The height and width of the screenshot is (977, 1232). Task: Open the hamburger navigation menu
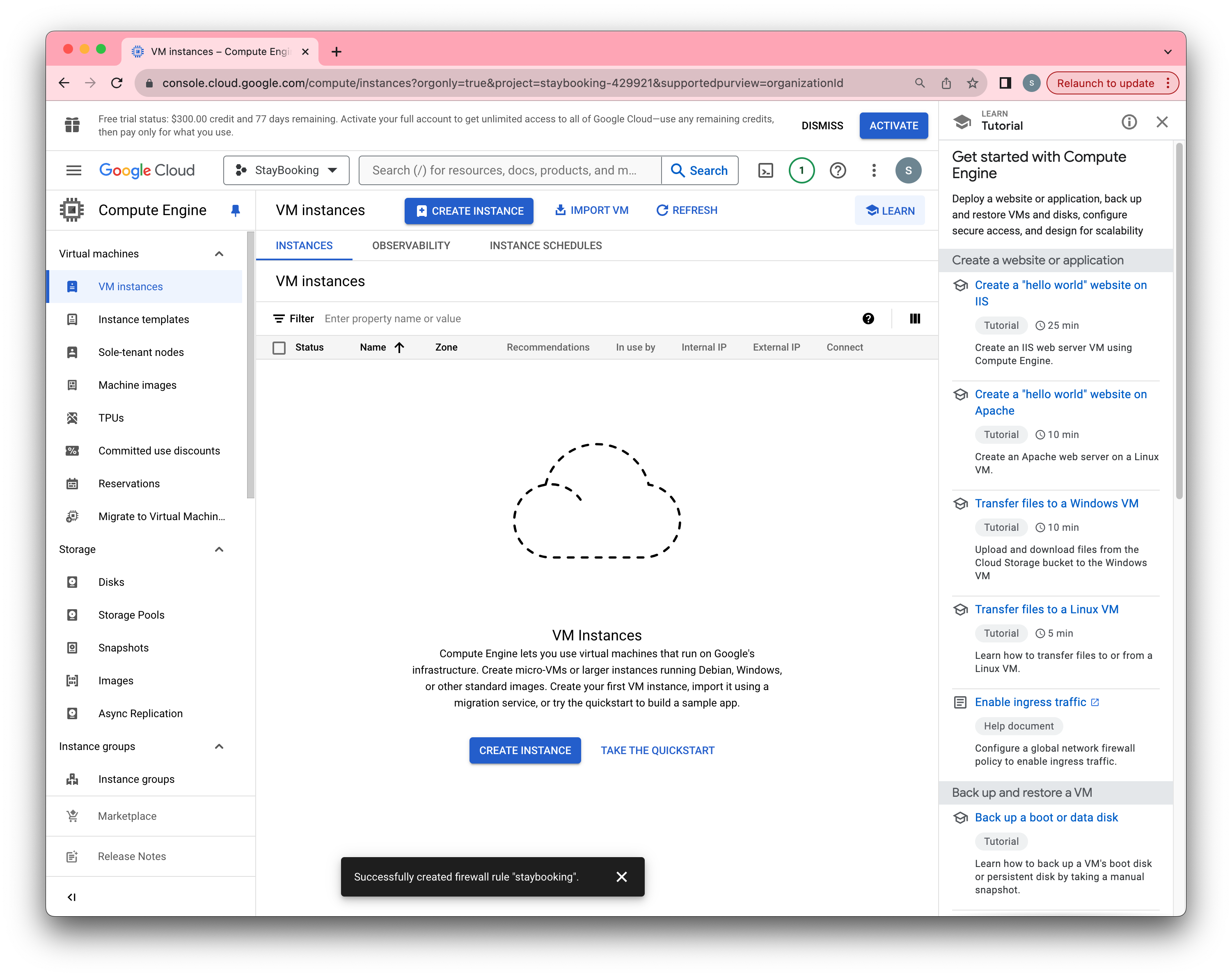coord(74,170)
